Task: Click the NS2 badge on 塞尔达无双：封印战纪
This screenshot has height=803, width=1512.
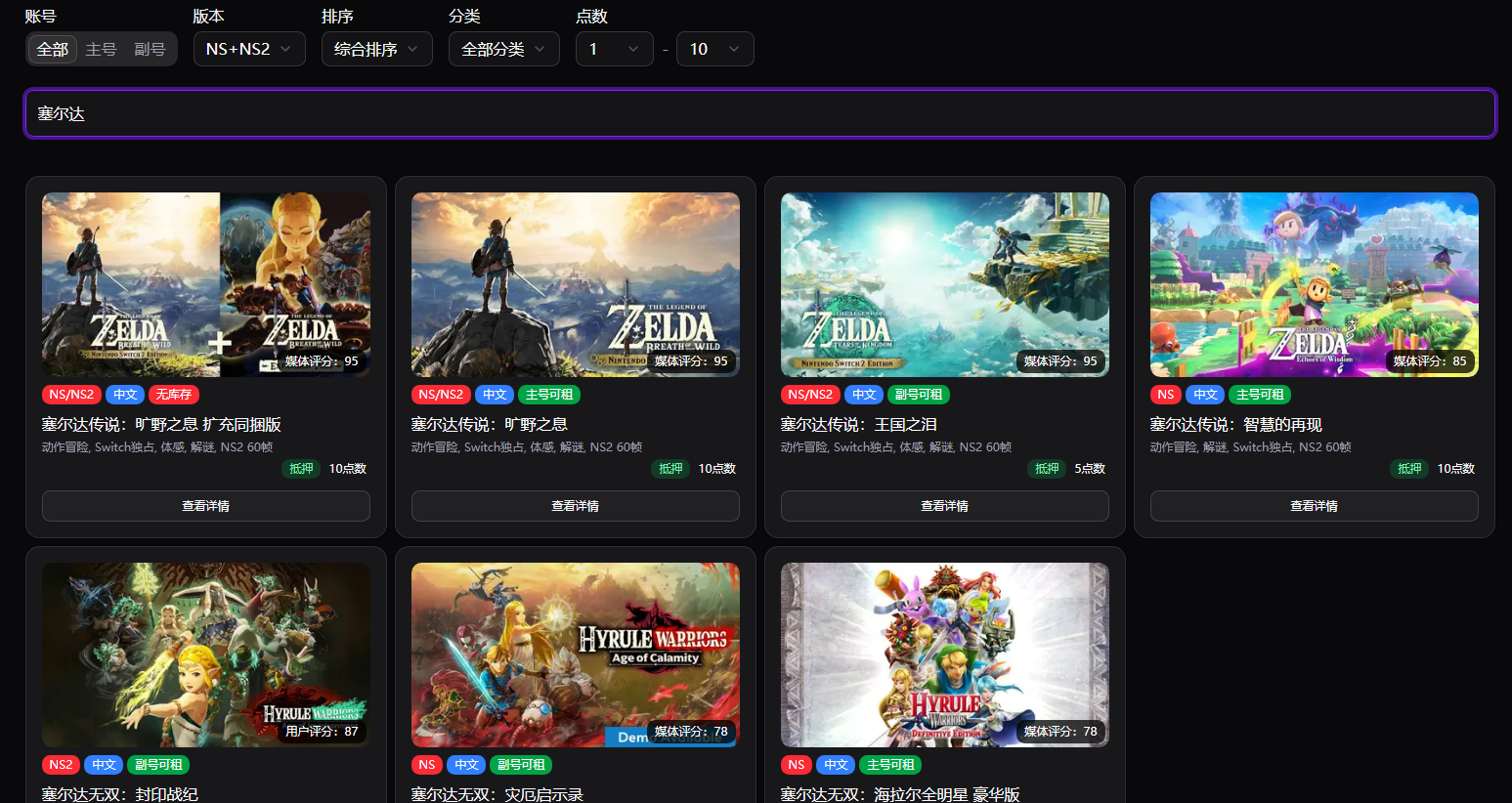Action: 61,765
